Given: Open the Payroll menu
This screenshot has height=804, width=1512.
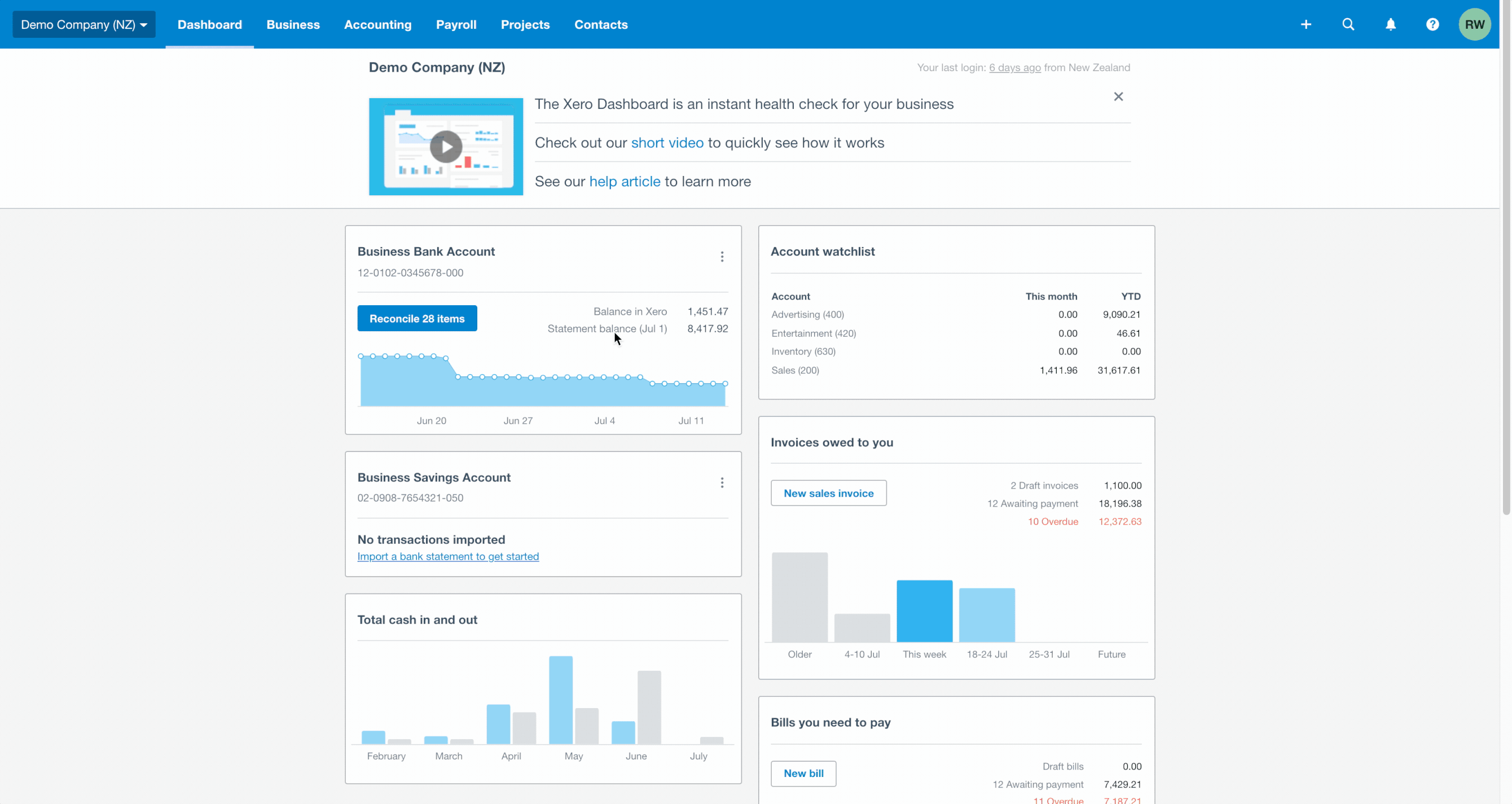Looking at the screenshot, I should tap(456, 24).
